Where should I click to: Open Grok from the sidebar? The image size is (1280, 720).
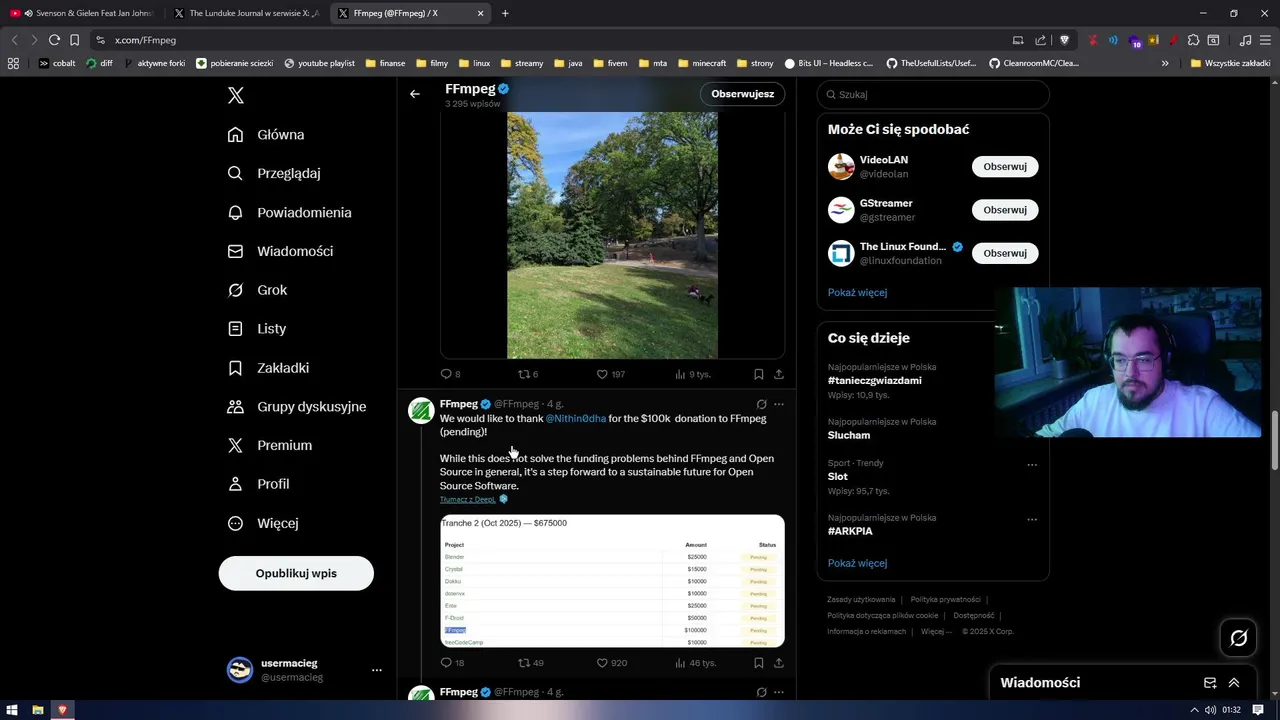point(257,290)
